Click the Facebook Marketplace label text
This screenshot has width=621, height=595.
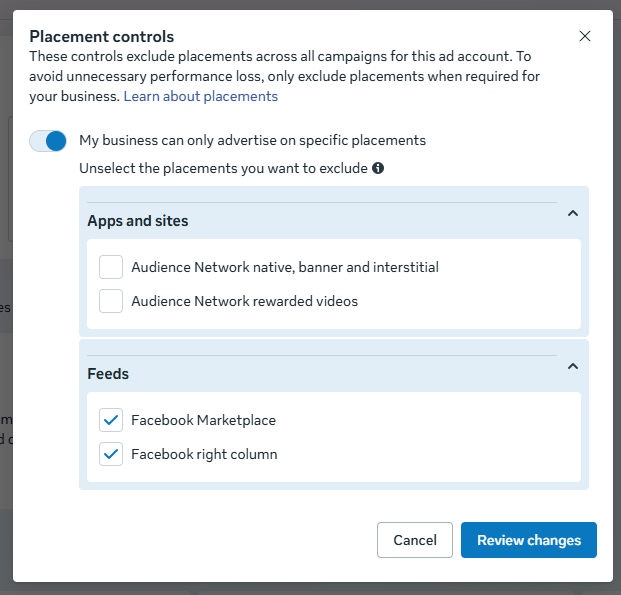coord(203,420)
